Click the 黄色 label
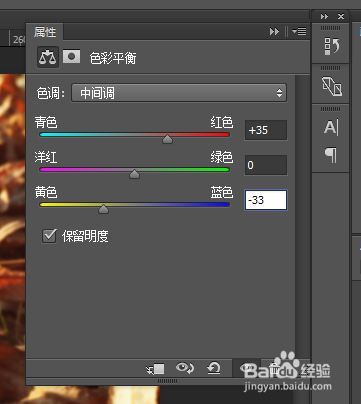Viewport: 361px width, 404px height. click(x=46, y=192)
